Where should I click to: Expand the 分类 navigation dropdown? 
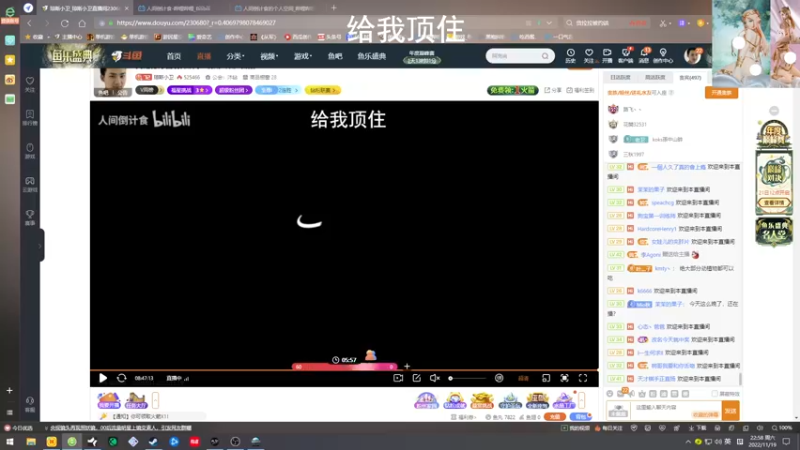pyautogui.click(x=235, y=56)
